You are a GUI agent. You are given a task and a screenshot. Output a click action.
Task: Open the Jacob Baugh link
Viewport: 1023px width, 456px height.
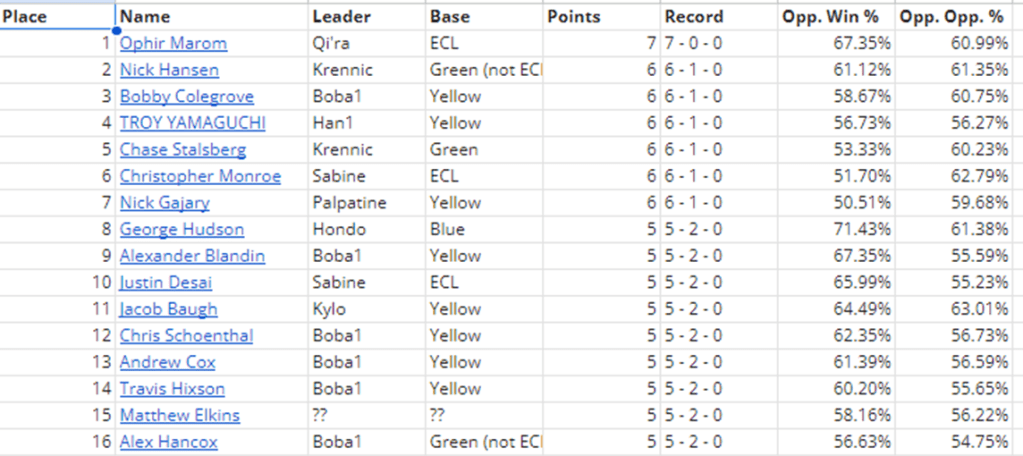pyautogui.click(x=168, y=309)
